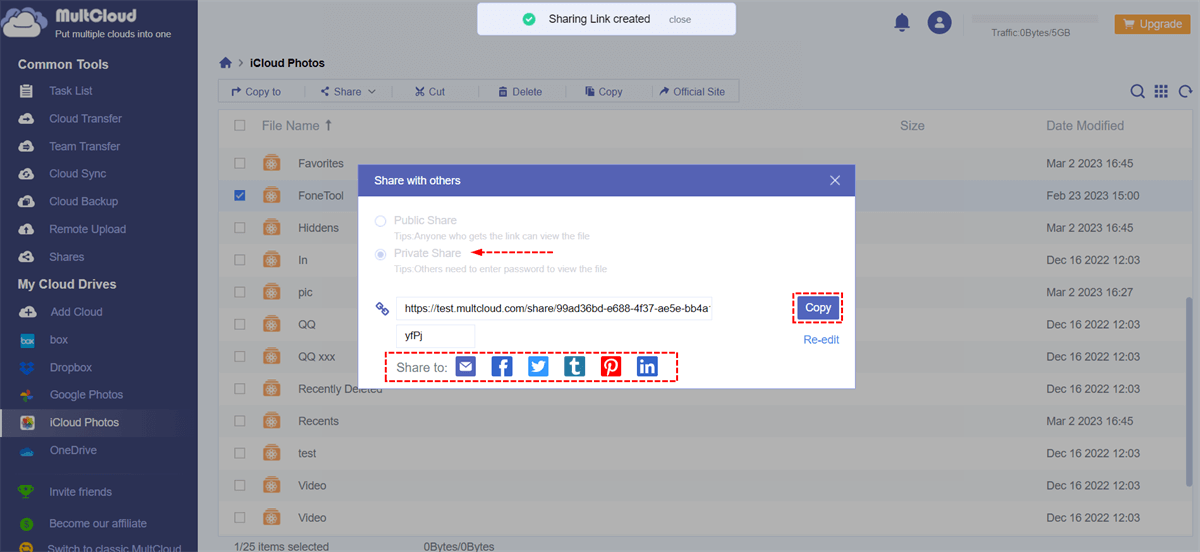Open box cloud drive
1200x552 pixels.
click(x=58, y=340)
